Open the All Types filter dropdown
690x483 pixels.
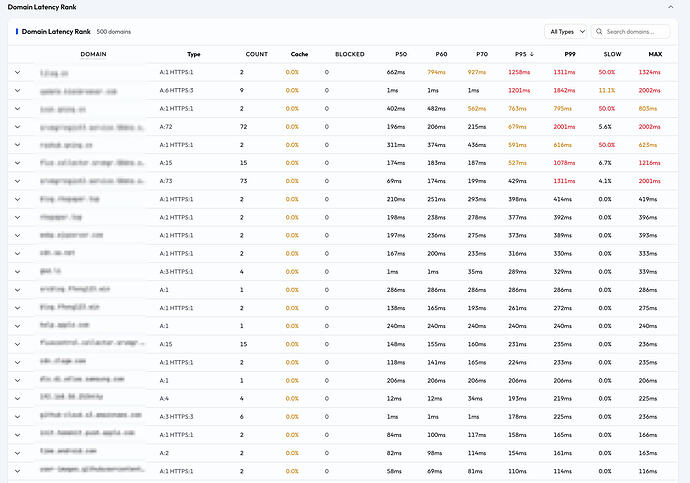(565, 32)
